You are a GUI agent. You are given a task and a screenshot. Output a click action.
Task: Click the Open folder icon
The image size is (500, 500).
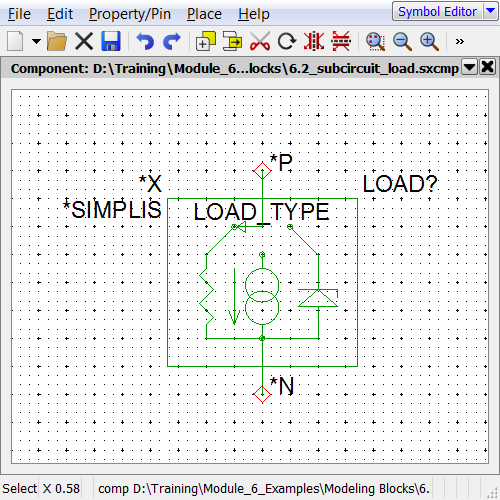[x=57, y=41]
